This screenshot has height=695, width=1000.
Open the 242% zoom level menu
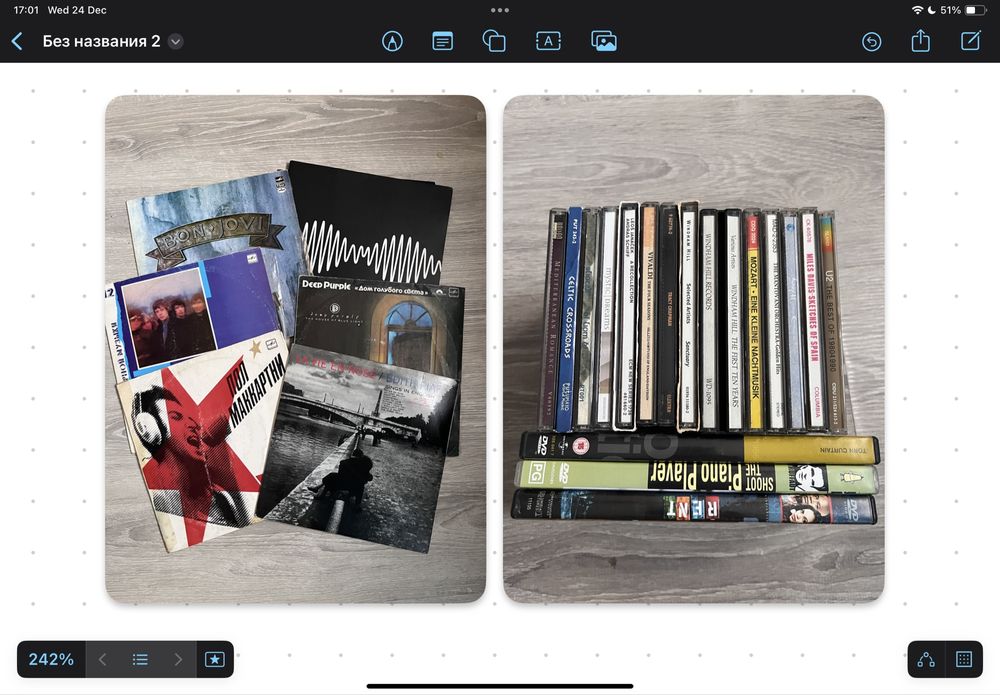(51, 659)
